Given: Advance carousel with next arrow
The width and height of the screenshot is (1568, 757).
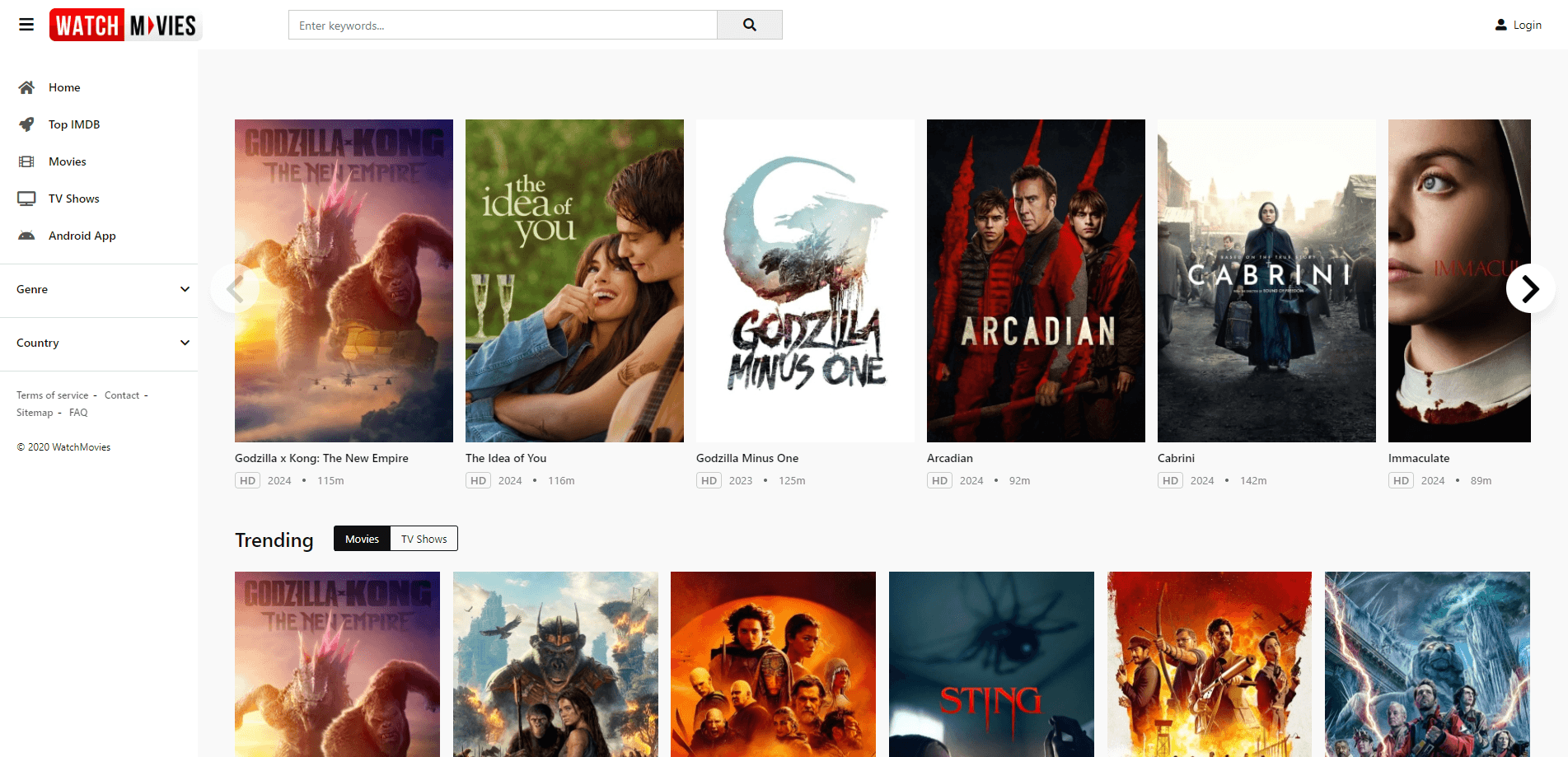Looking at the screenshot, I should click(x=1530, y=288).
